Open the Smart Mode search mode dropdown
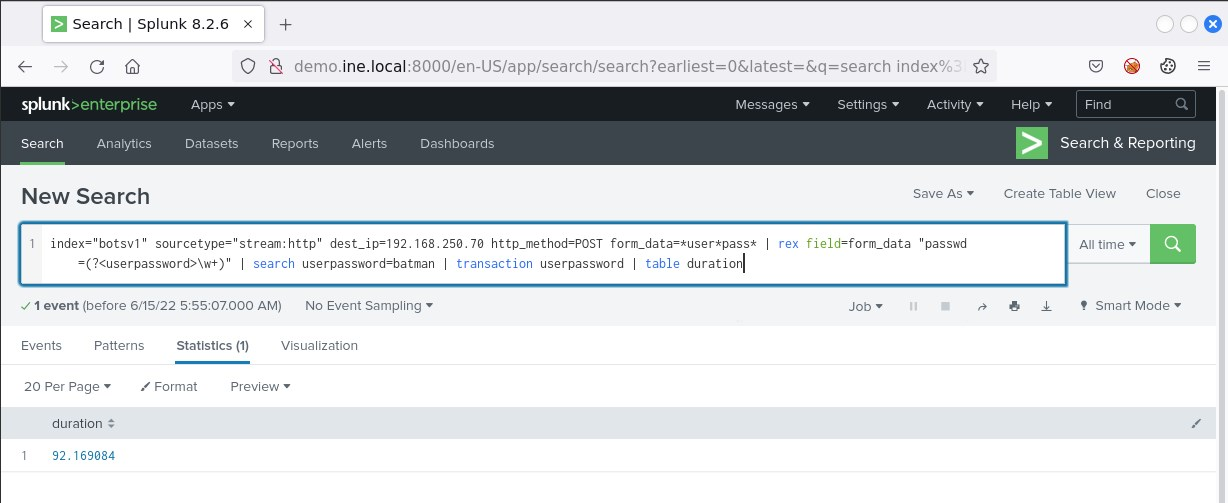1228x503 pixels. 1131,306
